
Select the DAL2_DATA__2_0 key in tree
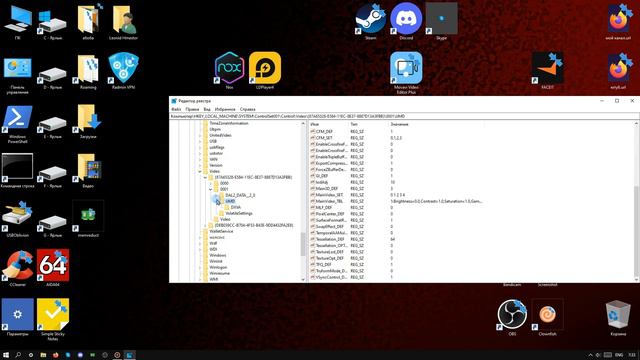coord(240,196)
